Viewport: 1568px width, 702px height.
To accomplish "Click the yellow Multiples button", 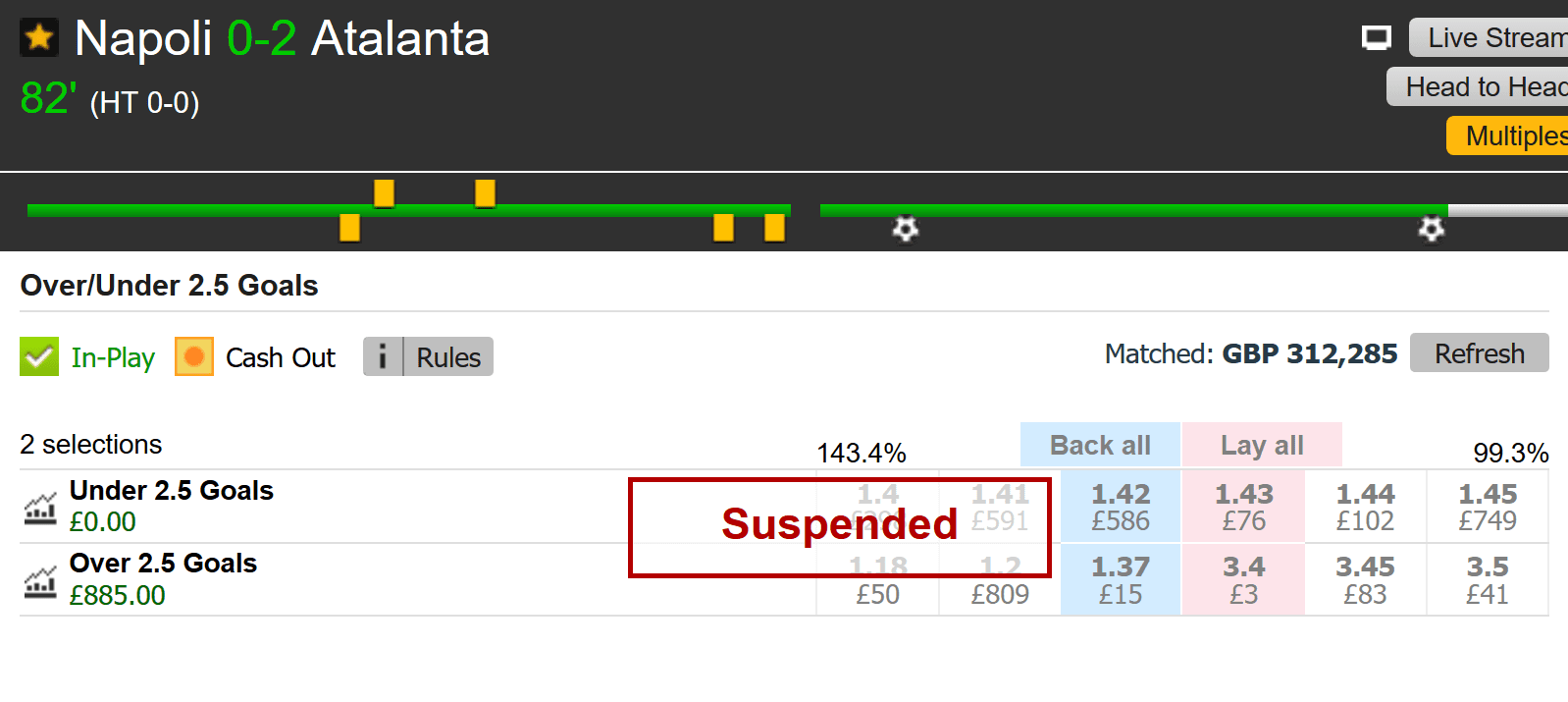I will 1507,135.
